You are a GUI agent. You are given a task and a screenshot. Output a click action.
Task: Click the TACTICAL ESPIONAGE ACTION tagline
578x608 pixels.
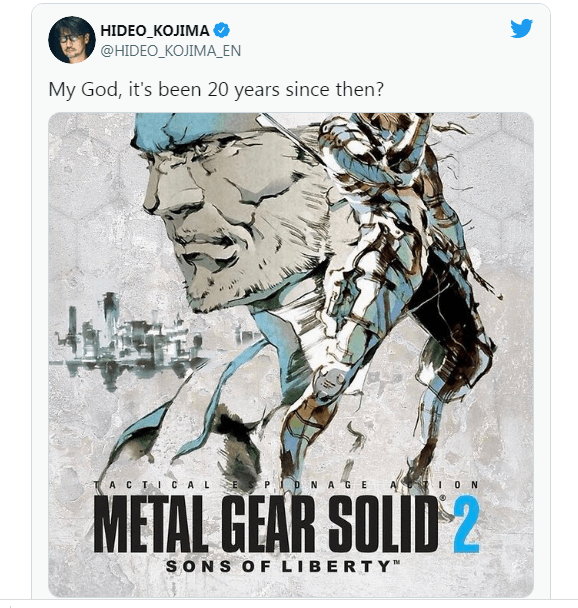286,485
